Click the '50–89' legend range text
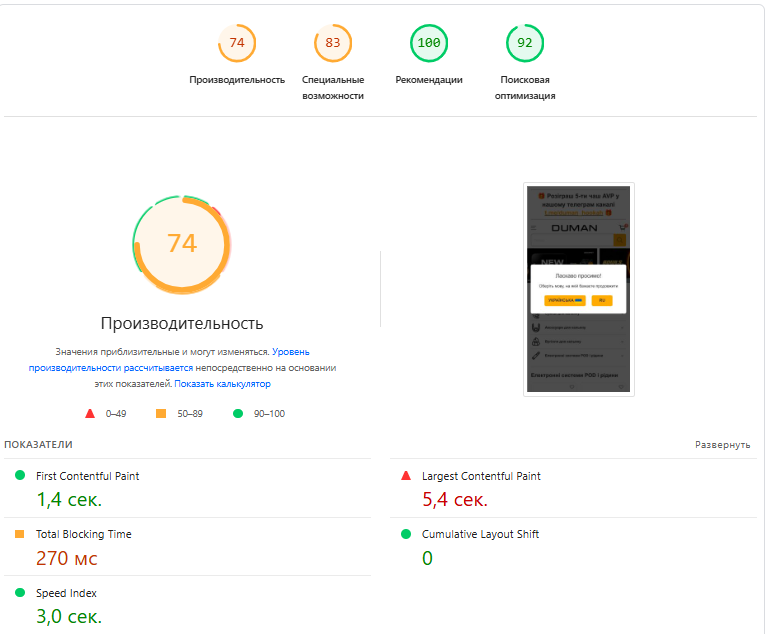 [190, 413]
